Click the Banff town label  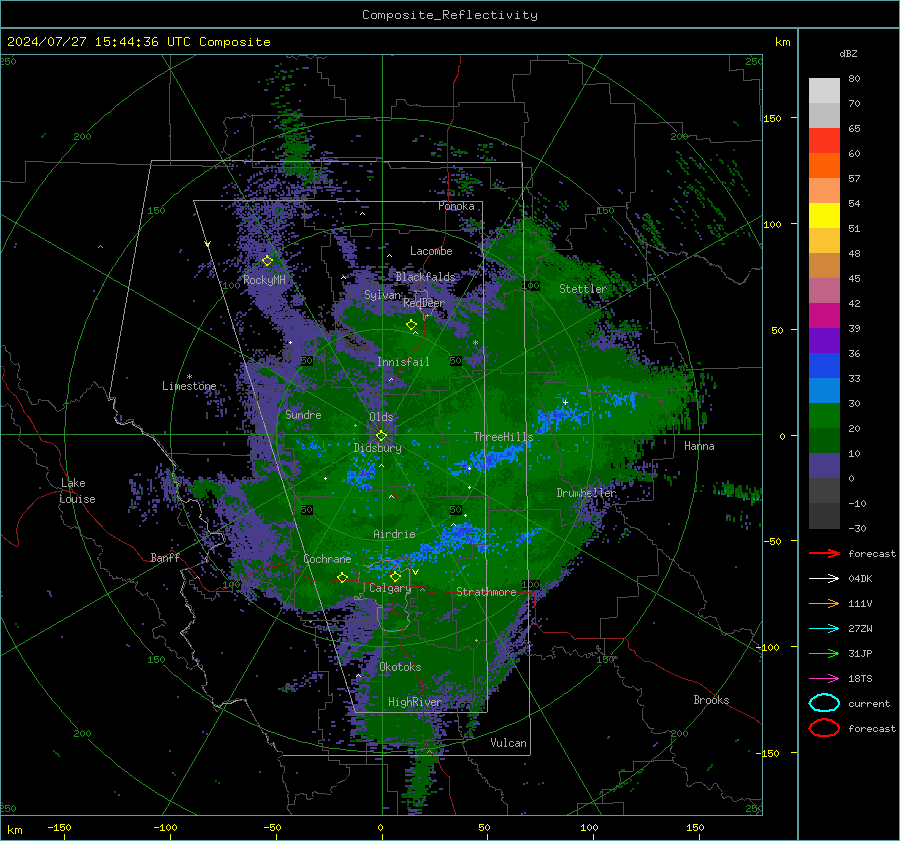pos(165,557)
